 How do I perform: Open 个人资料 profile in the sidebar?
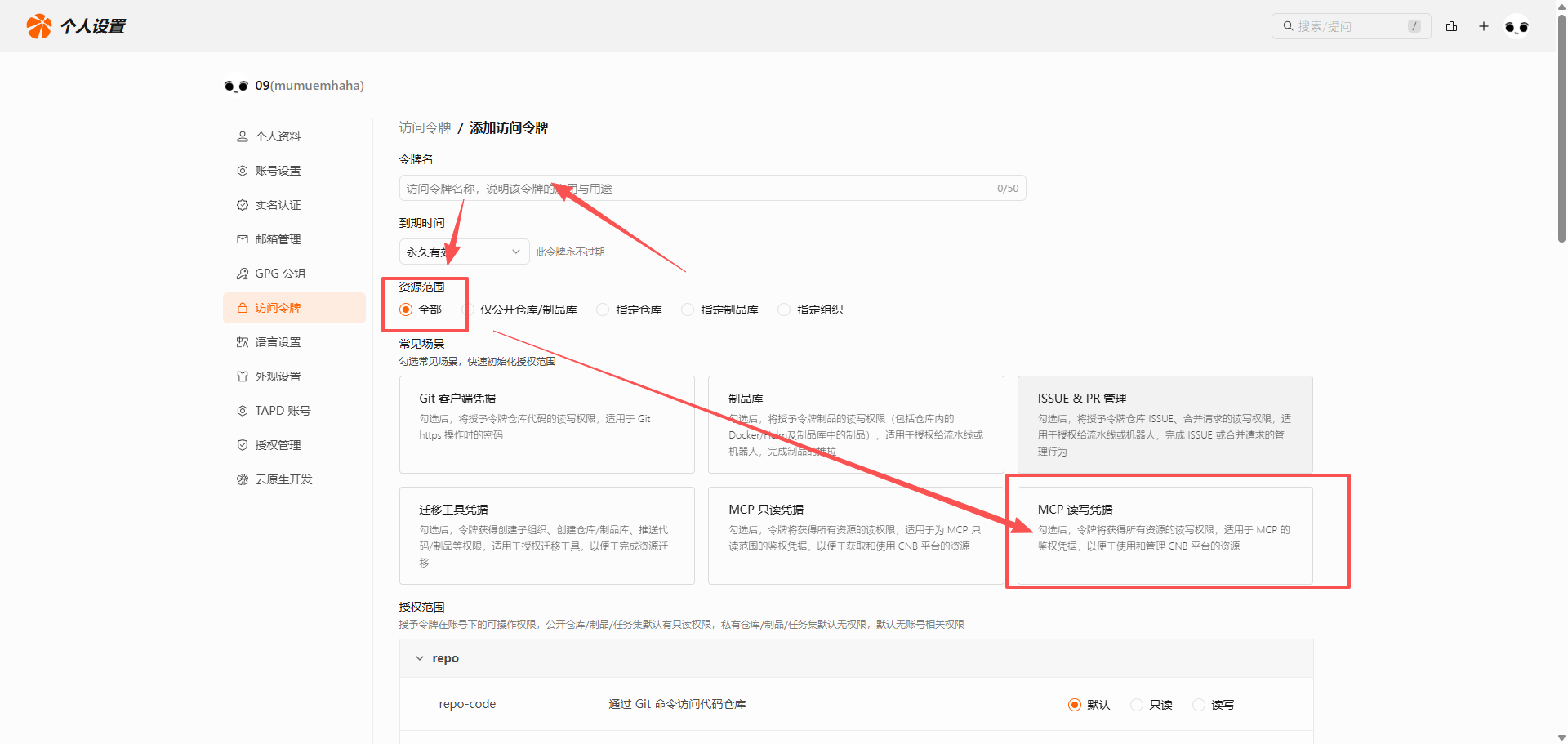coord(278,136)
